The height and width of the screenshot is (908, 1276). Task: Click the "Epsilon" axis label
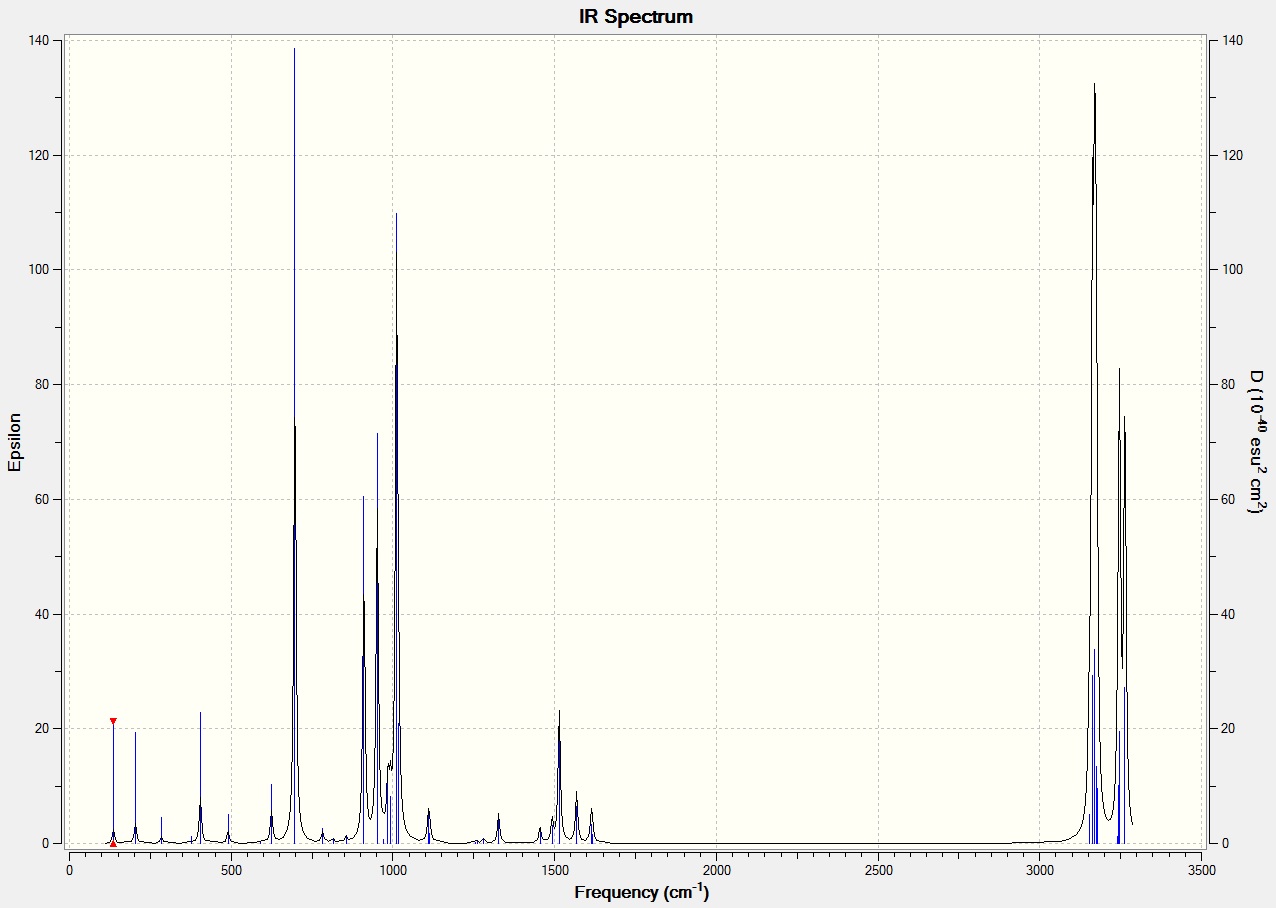(x=15, y=442)
